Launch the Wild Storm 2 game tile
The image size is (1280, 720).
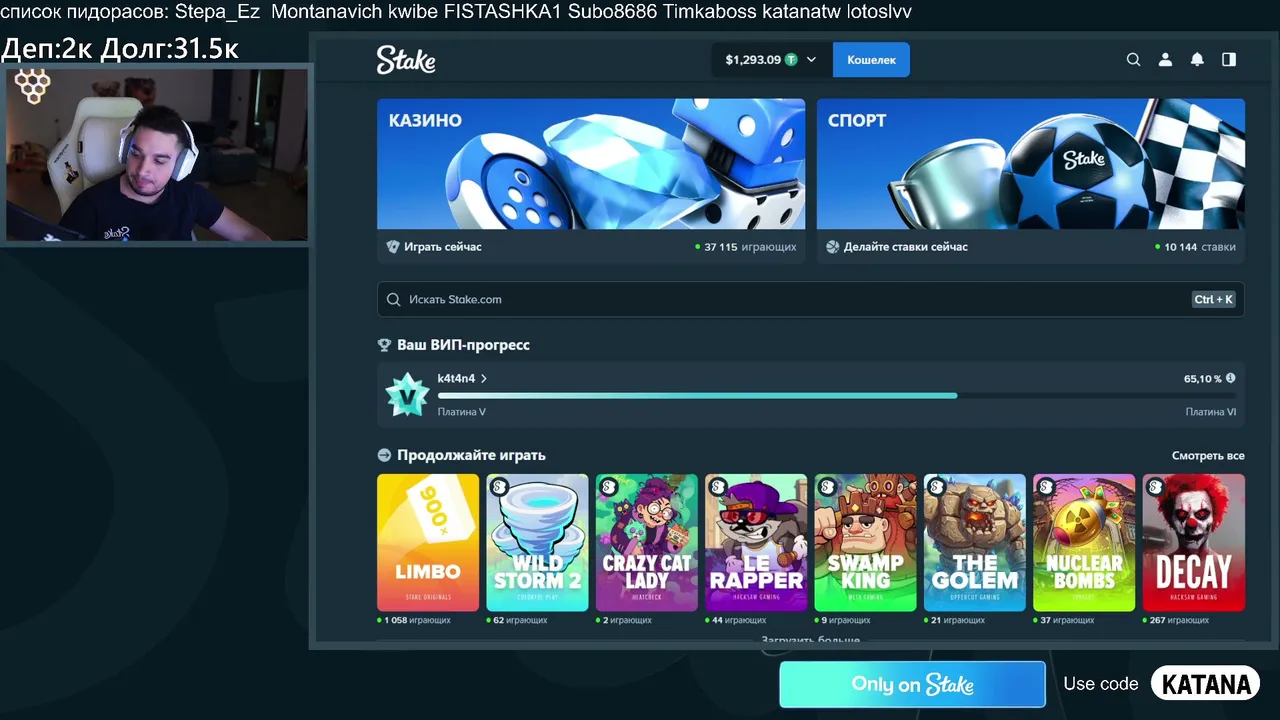(x=537, y=542)
